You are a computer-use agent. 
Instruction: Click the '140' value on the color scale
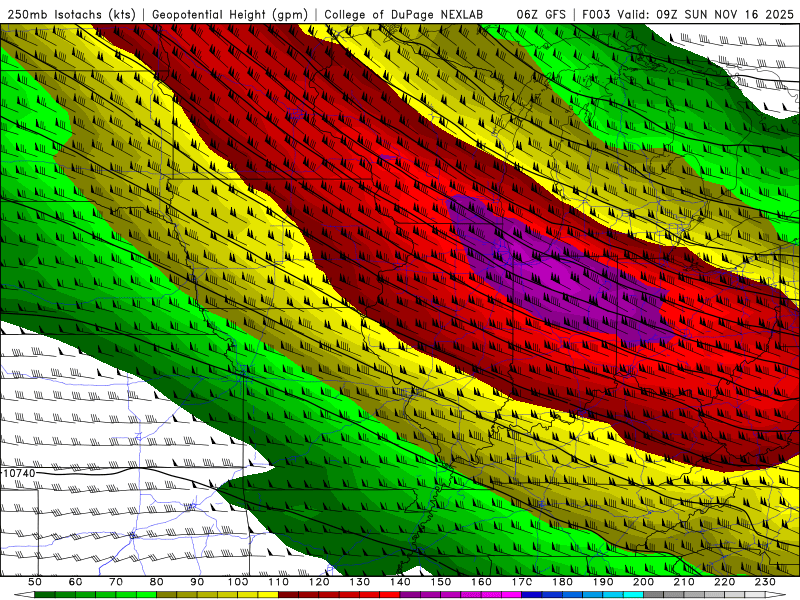pyautogui.click(x=400, y=582)
